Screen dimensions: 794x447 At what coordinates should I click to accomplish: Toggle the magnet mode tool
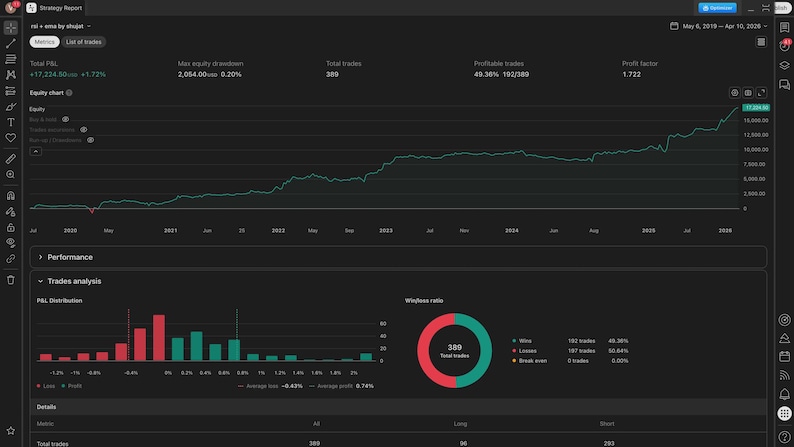(x=11, y=195)
